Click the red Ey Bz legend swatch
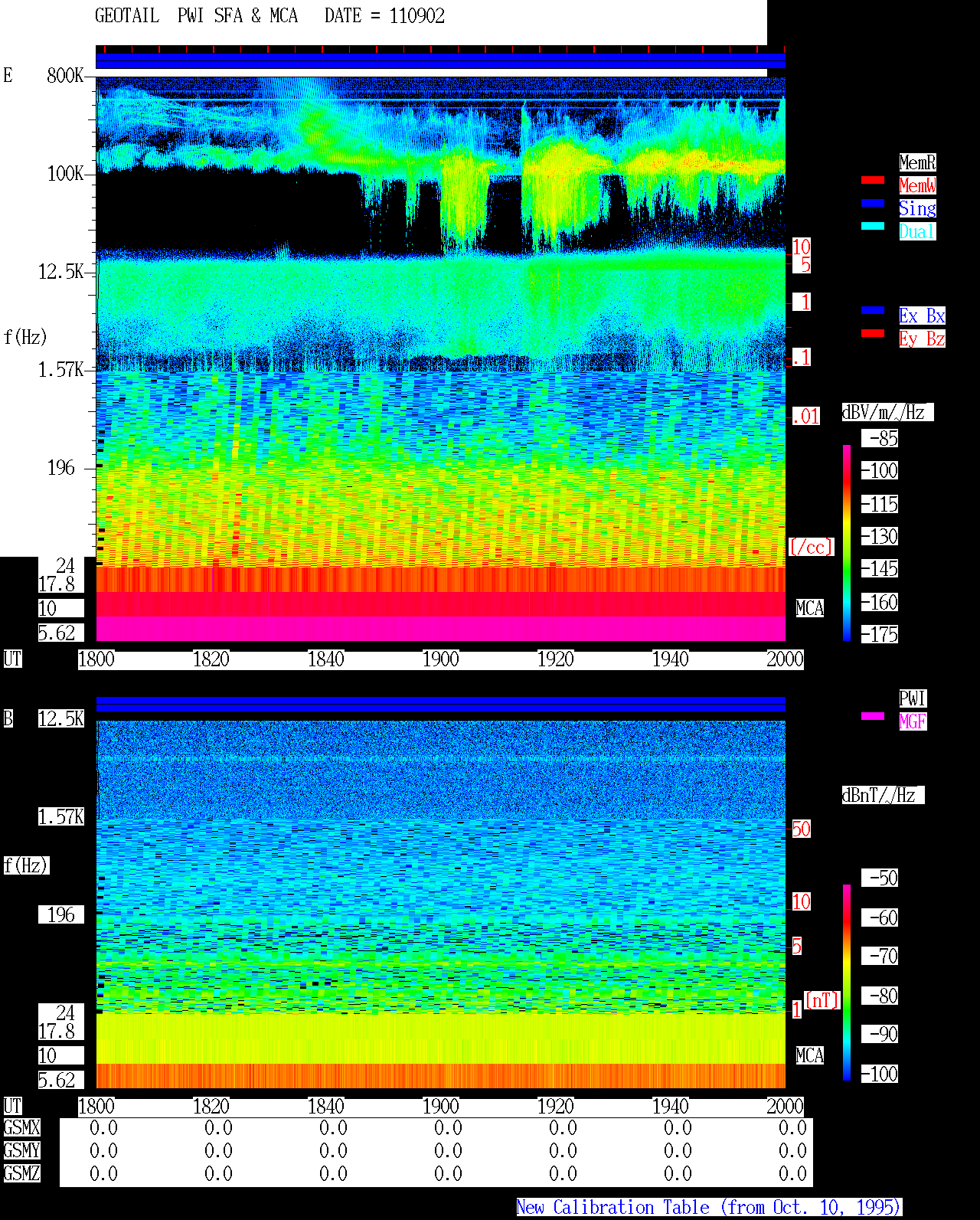 click(x=873, y=333)
